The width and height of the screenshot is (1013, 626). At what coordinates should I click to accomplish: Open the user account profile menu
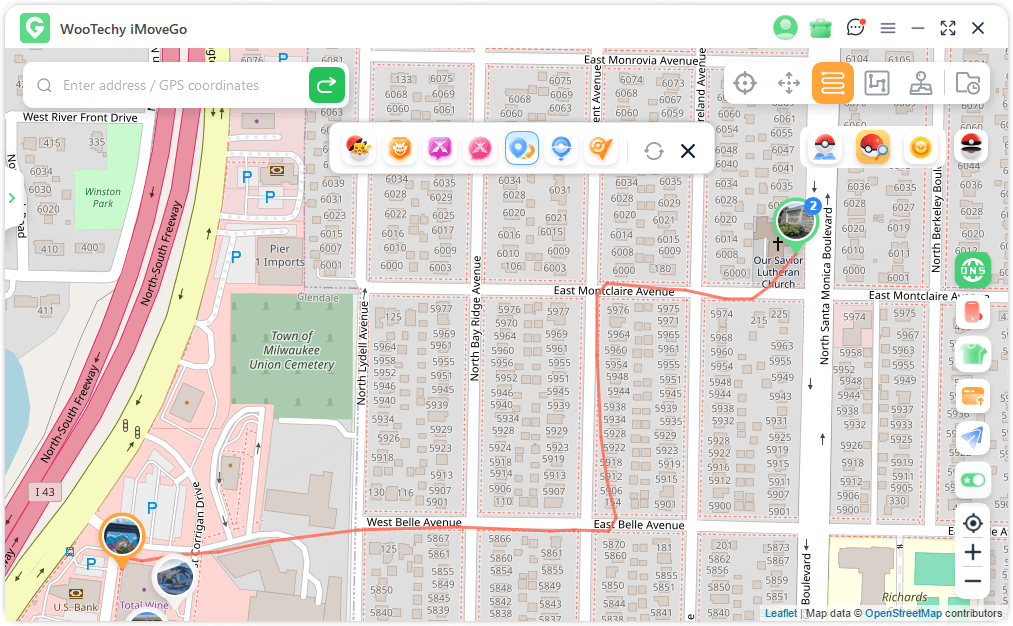[x=785, y=28]
